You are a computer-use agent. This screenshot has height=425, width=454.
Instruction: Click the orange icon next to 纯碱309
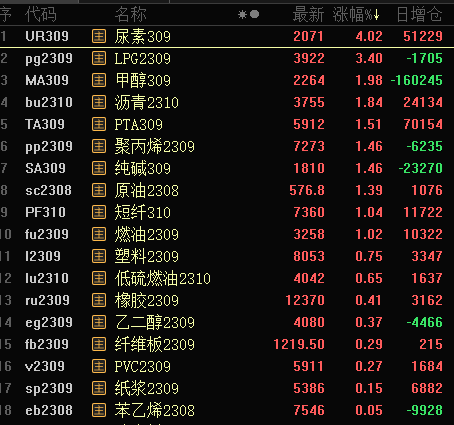click(99, 168)
